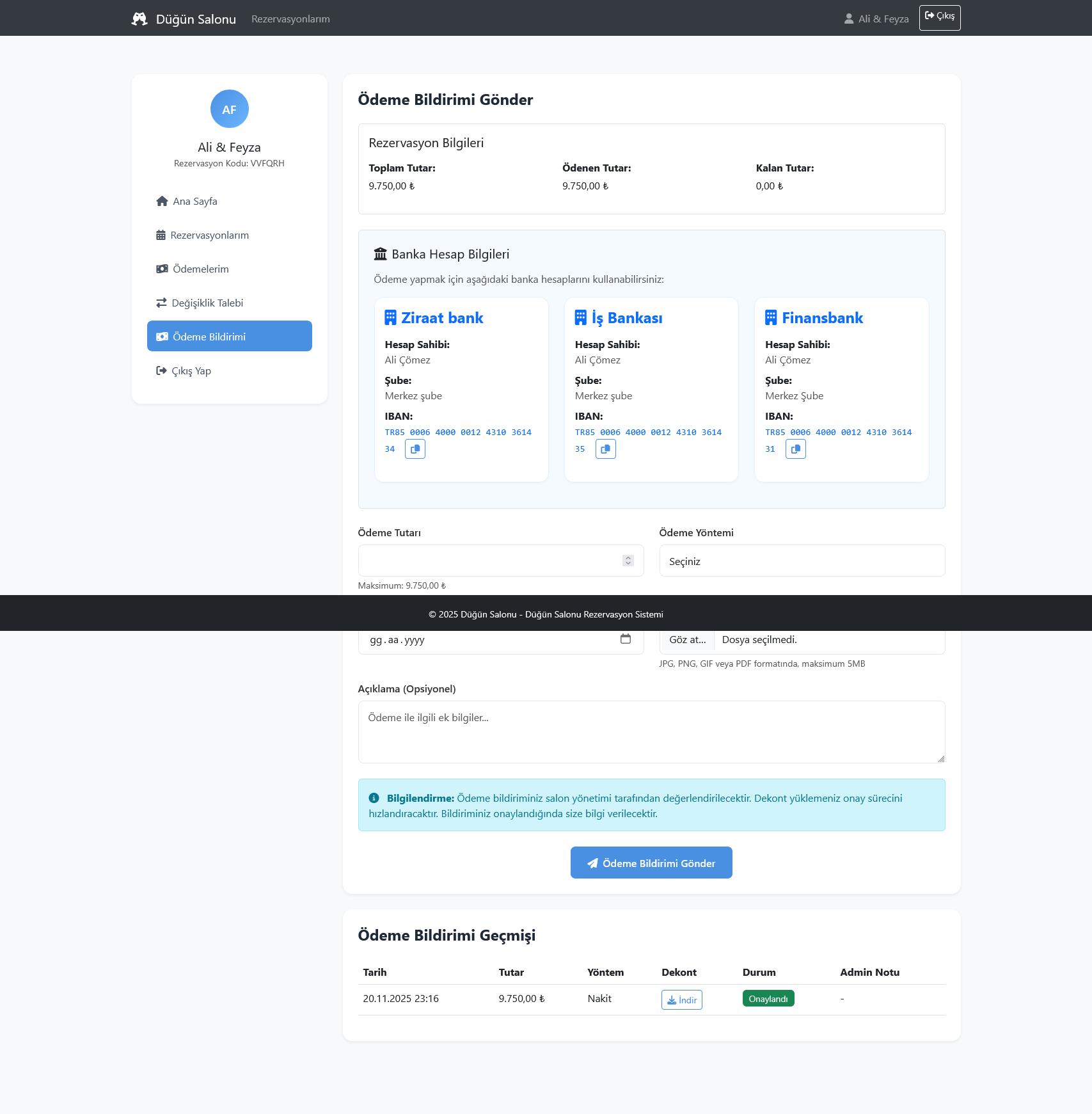Copy the Finansbank IBAN number

click(x=795, y=449)
